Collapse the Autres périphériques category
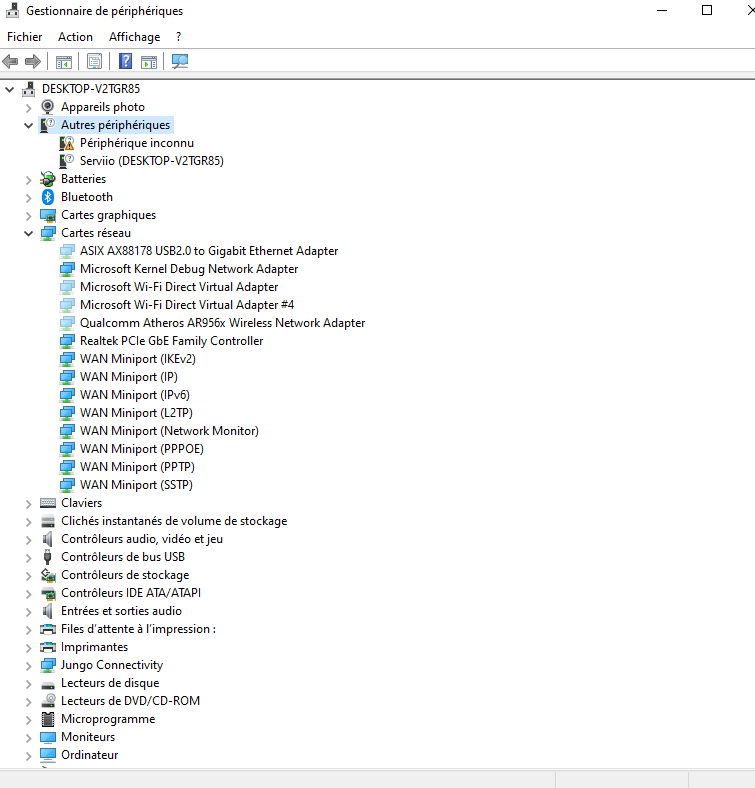The width and height of the screenshot is (755, 788). [x=29, y=125]
